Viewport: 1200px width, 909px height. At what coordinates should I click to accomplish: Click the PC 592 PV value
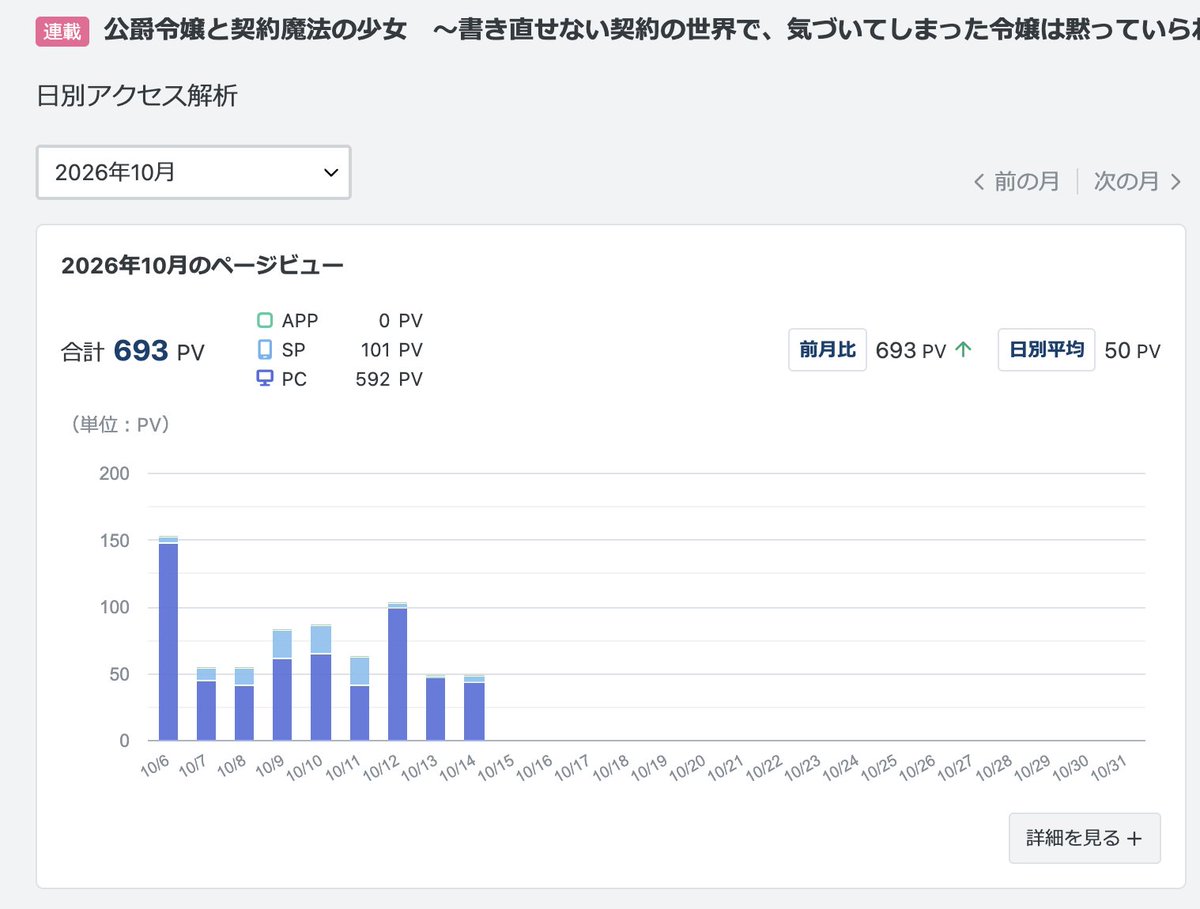(x=389, y=379)
